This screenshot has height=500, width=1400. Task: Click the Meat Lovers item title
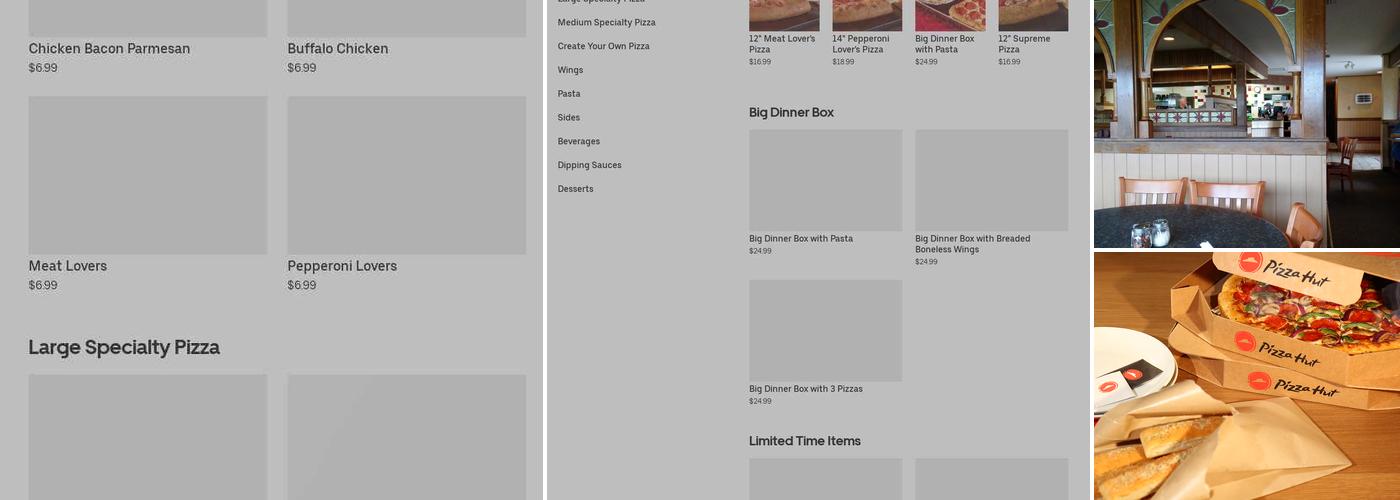pyautogui.click(x=68, y=266)
